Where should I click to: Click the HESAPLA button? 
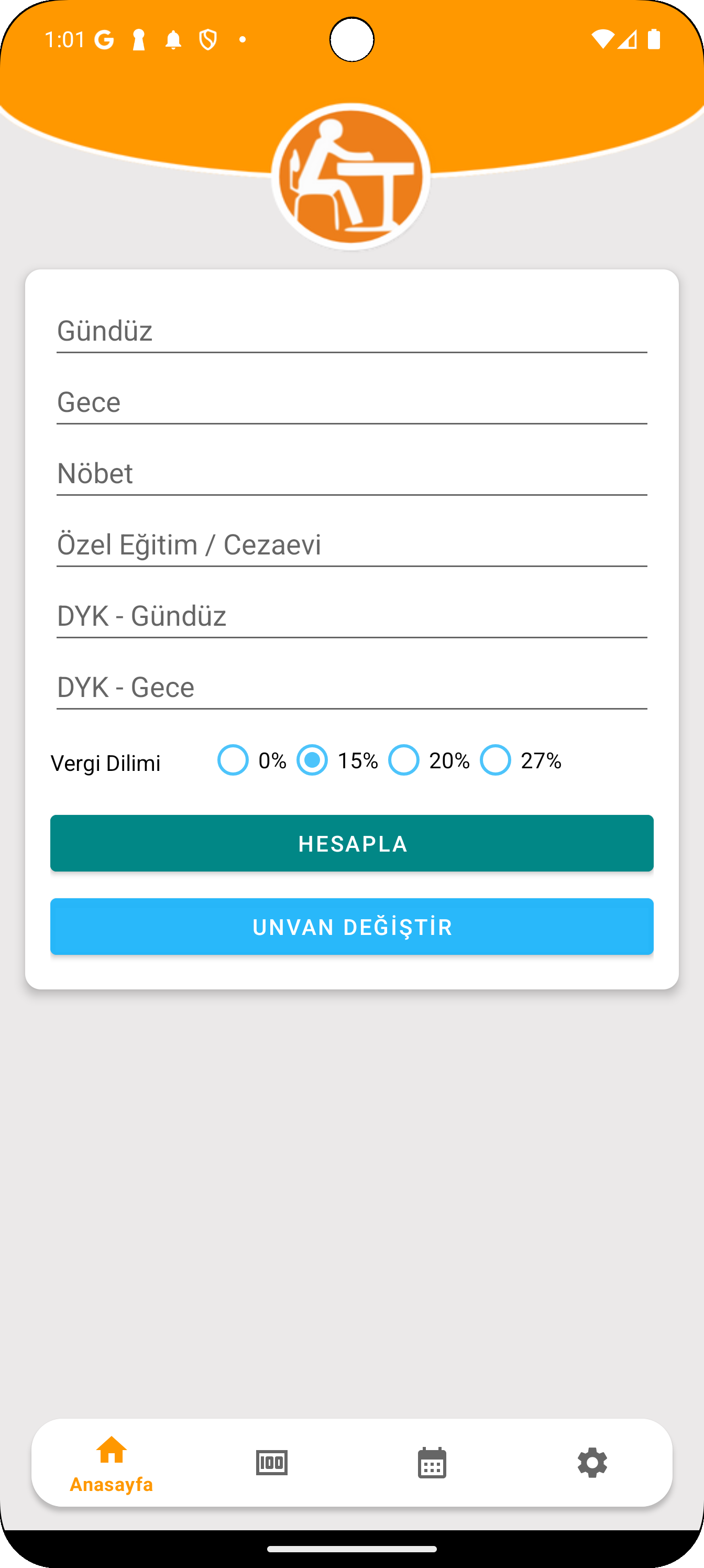(351, 843)
